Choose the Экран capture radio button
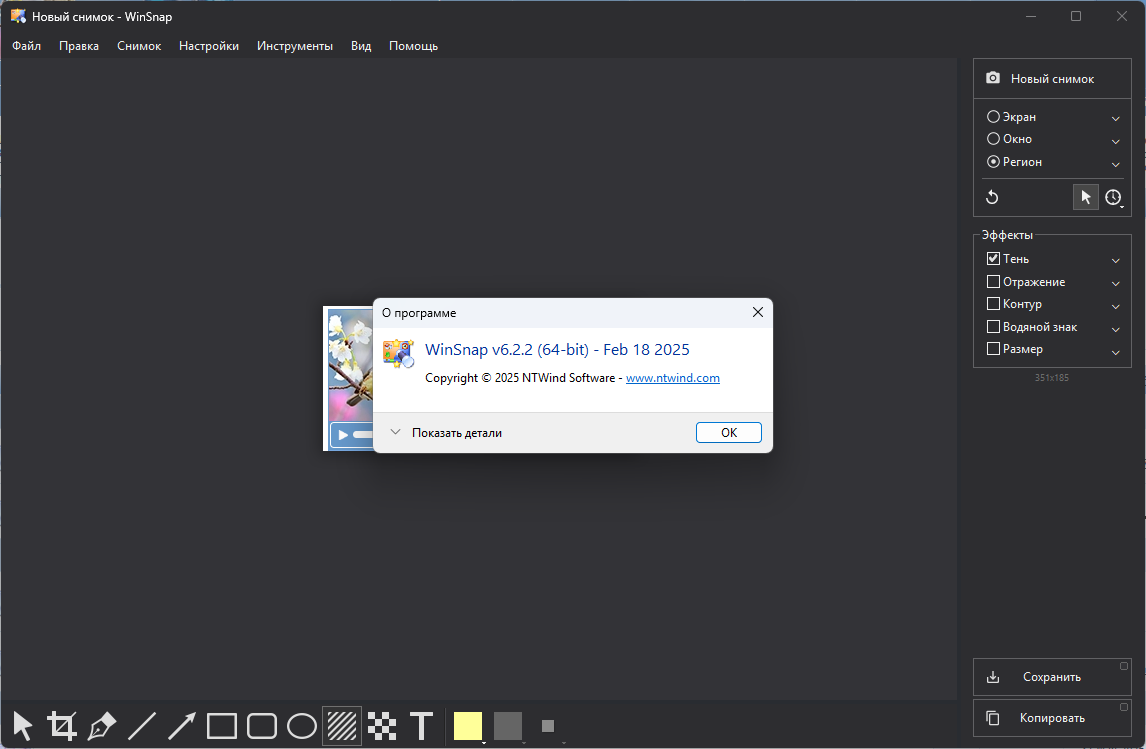 [993, 117]
